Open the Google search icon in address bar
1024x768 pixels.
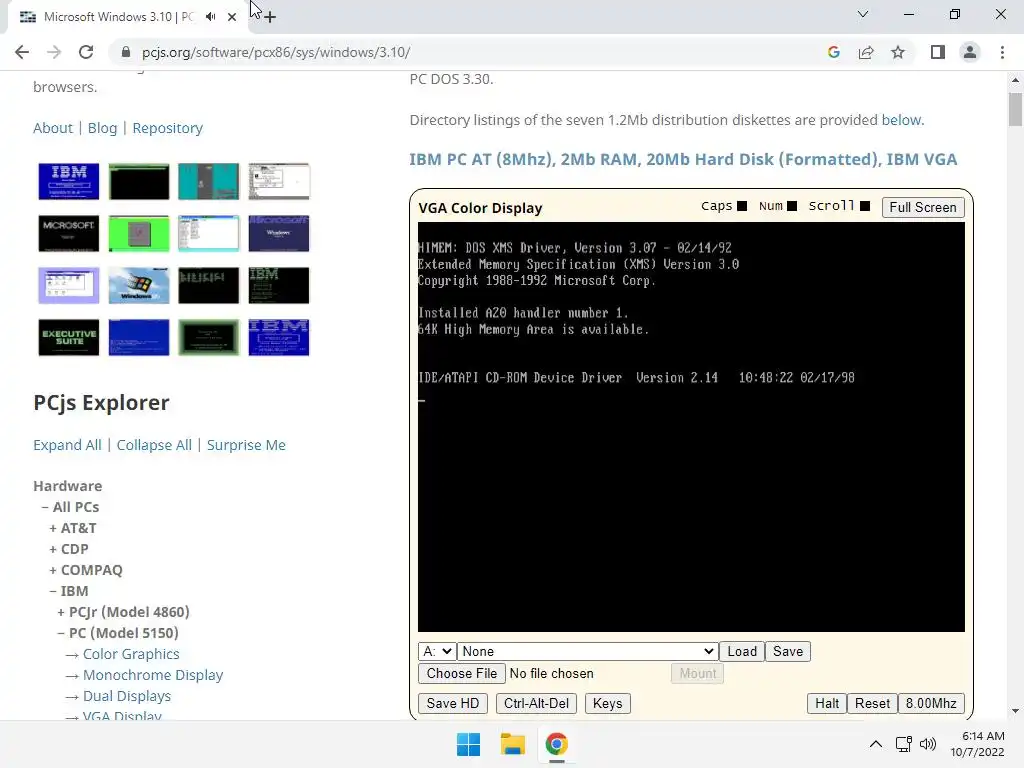pos(833,52)
